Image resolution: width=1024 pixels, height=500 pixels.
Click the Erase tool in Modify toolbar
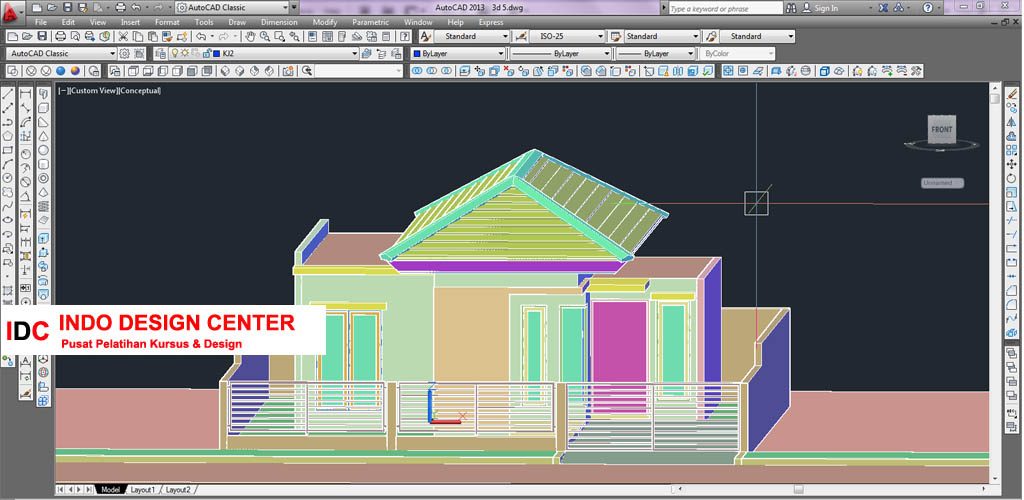[x=1012, y=93]
